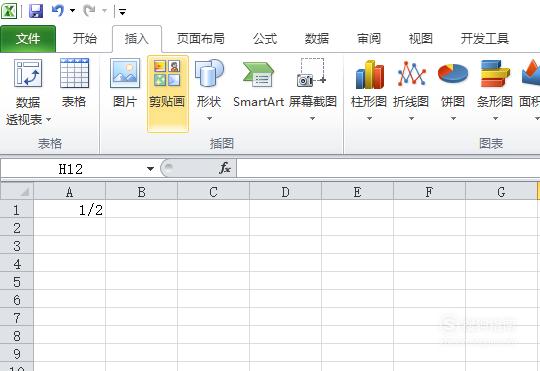
Task: Select column E header
Action: coord(357,192)
